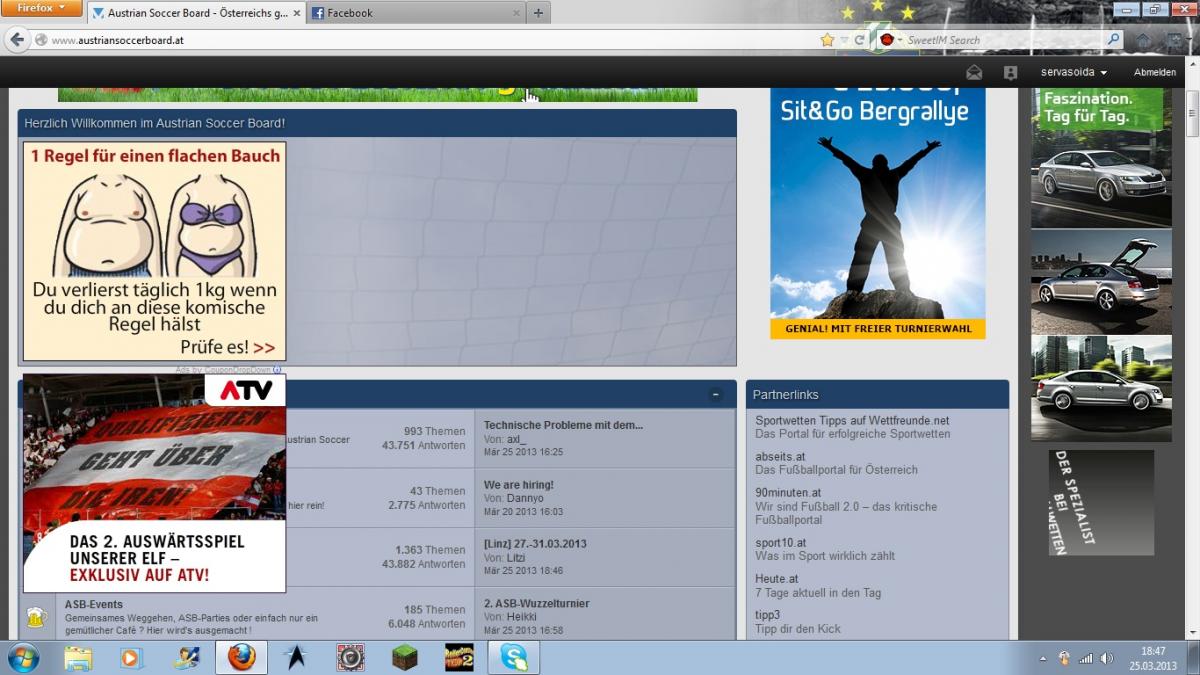
Task: Close the Austrian Soccer Board tab
Action: pos(297,13)
